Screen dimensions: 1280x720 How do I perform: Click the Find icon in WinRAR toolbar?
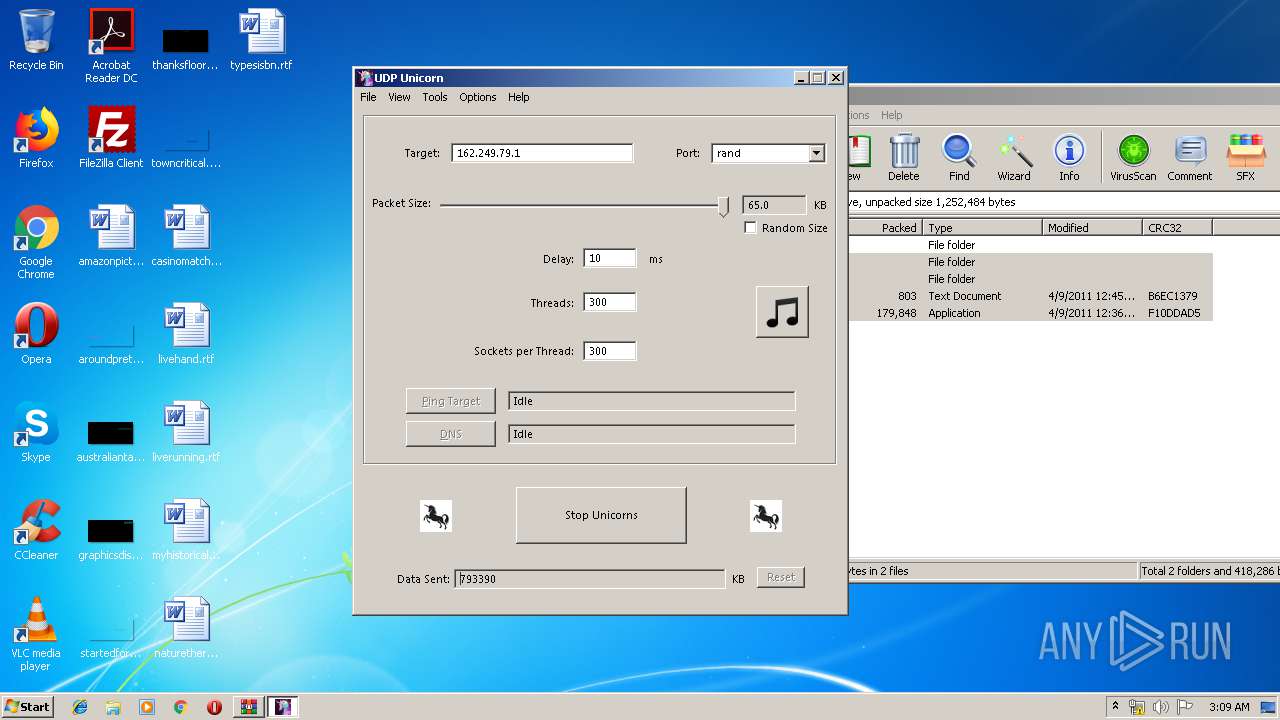tap(959, 158)
